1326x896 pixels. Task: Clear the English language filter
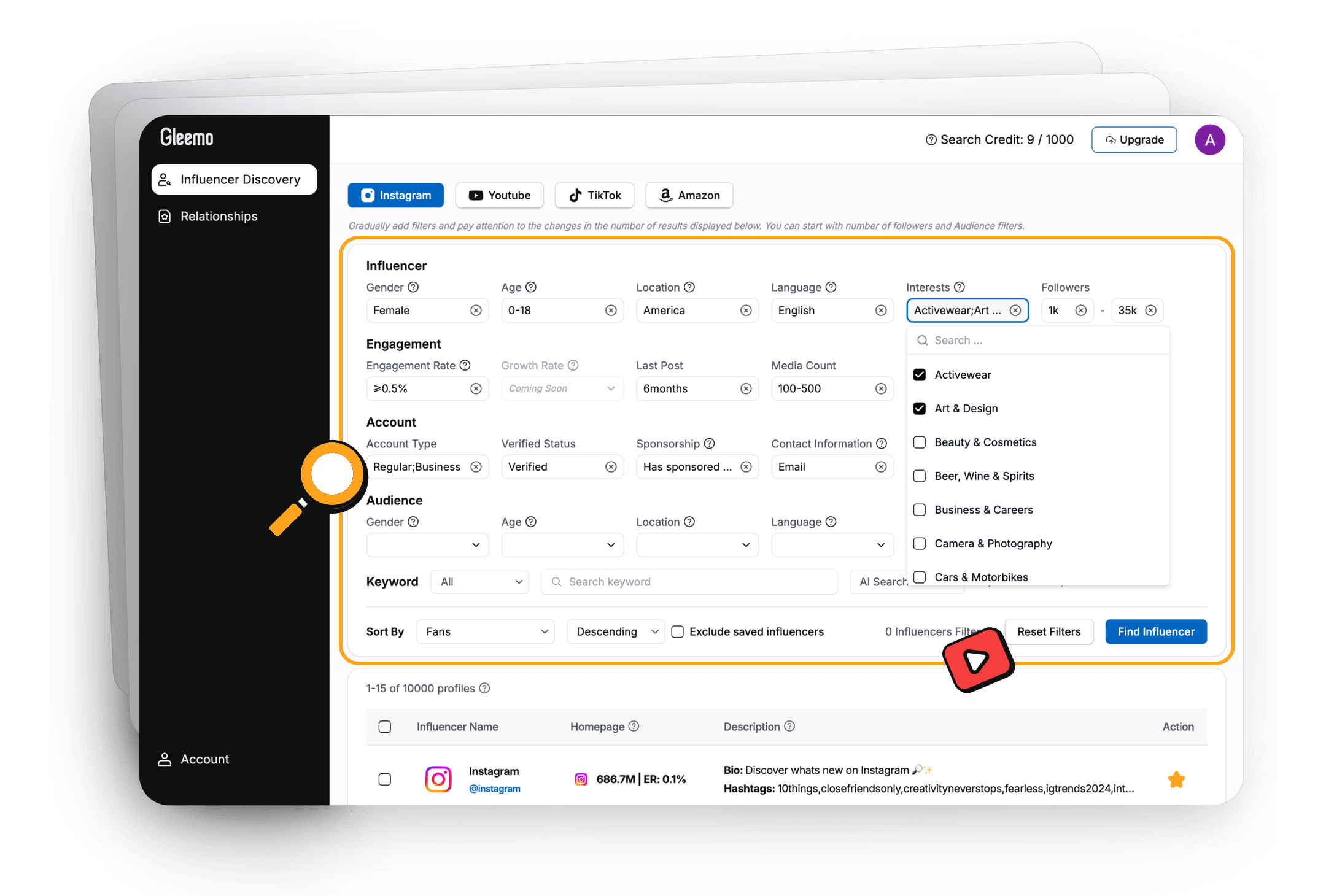[x=881, y=311]
